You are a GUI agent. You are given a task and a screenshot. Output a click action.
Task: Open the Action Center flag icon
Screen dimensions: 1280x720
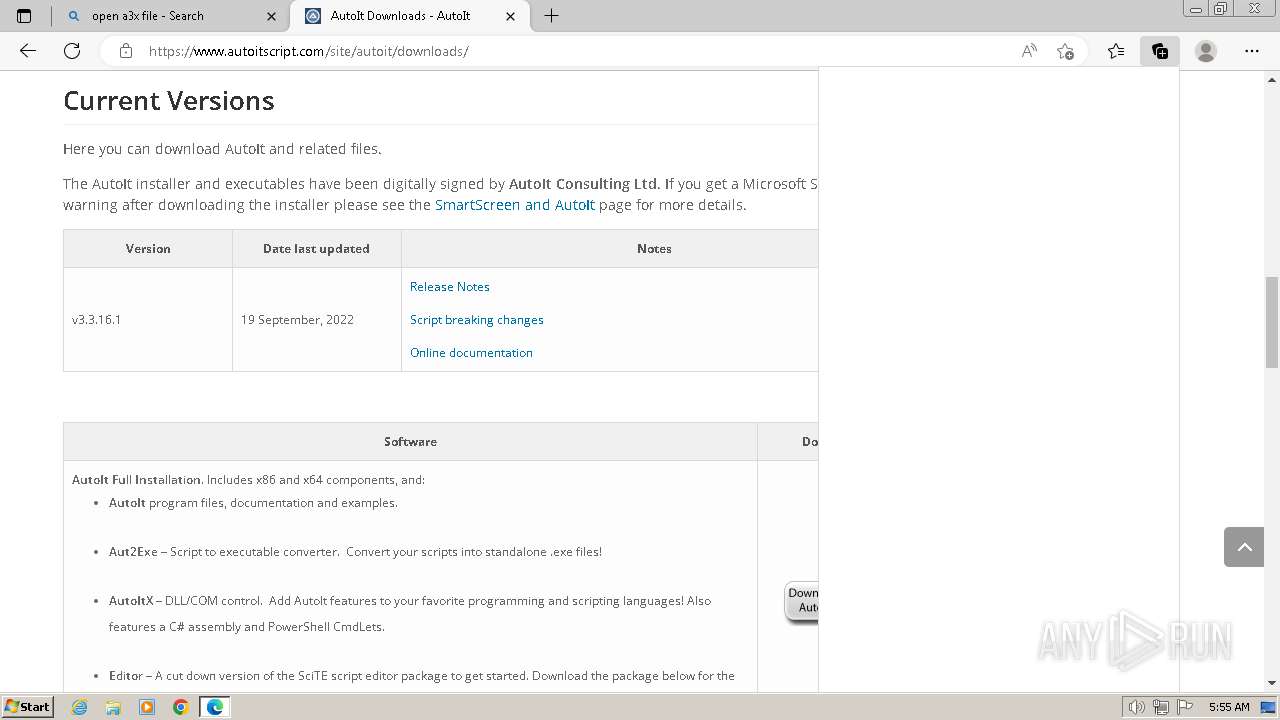point(1185,707)
